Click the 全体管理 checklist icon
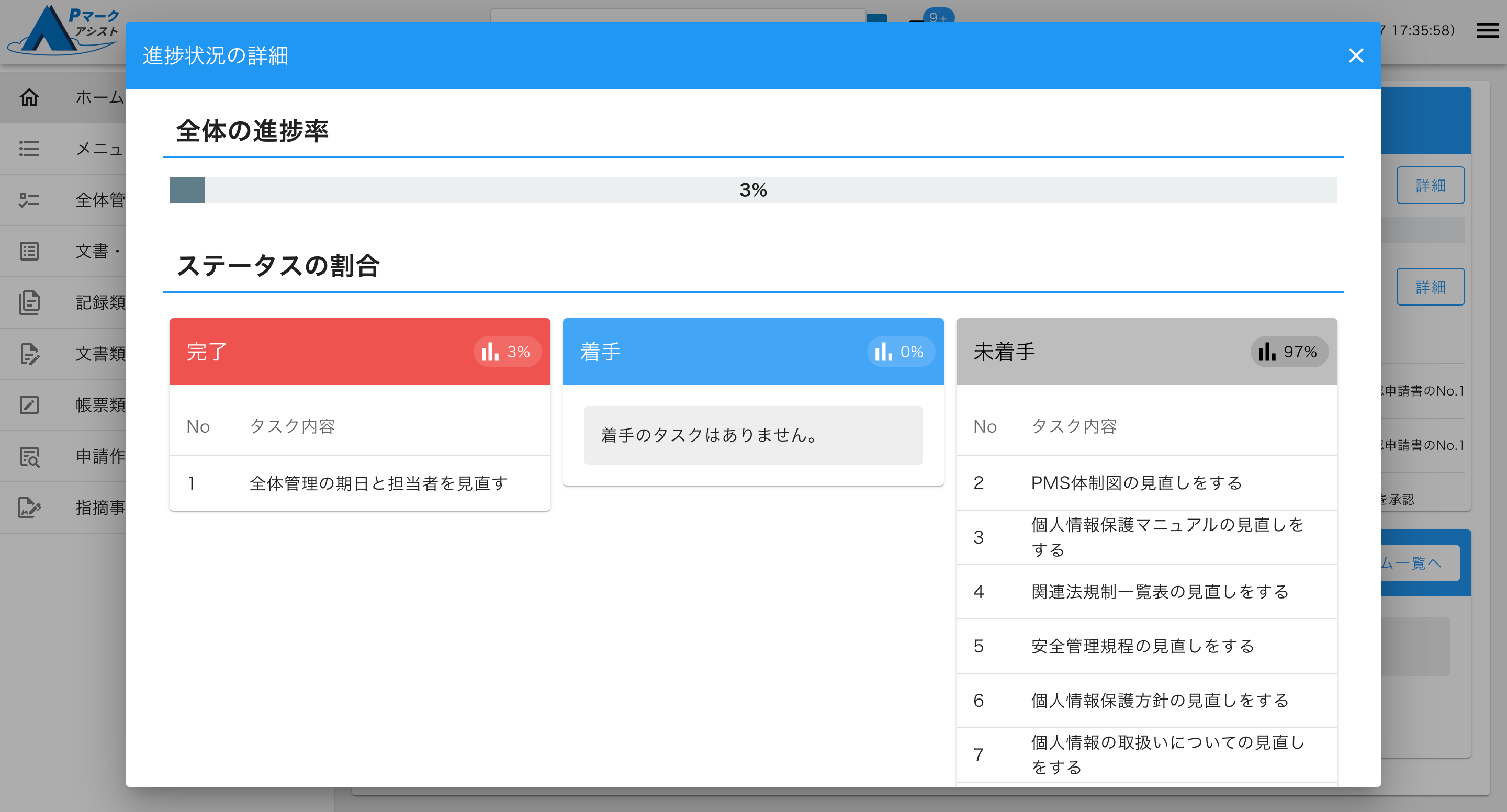The image size is (1507, 812). point(29,200)
